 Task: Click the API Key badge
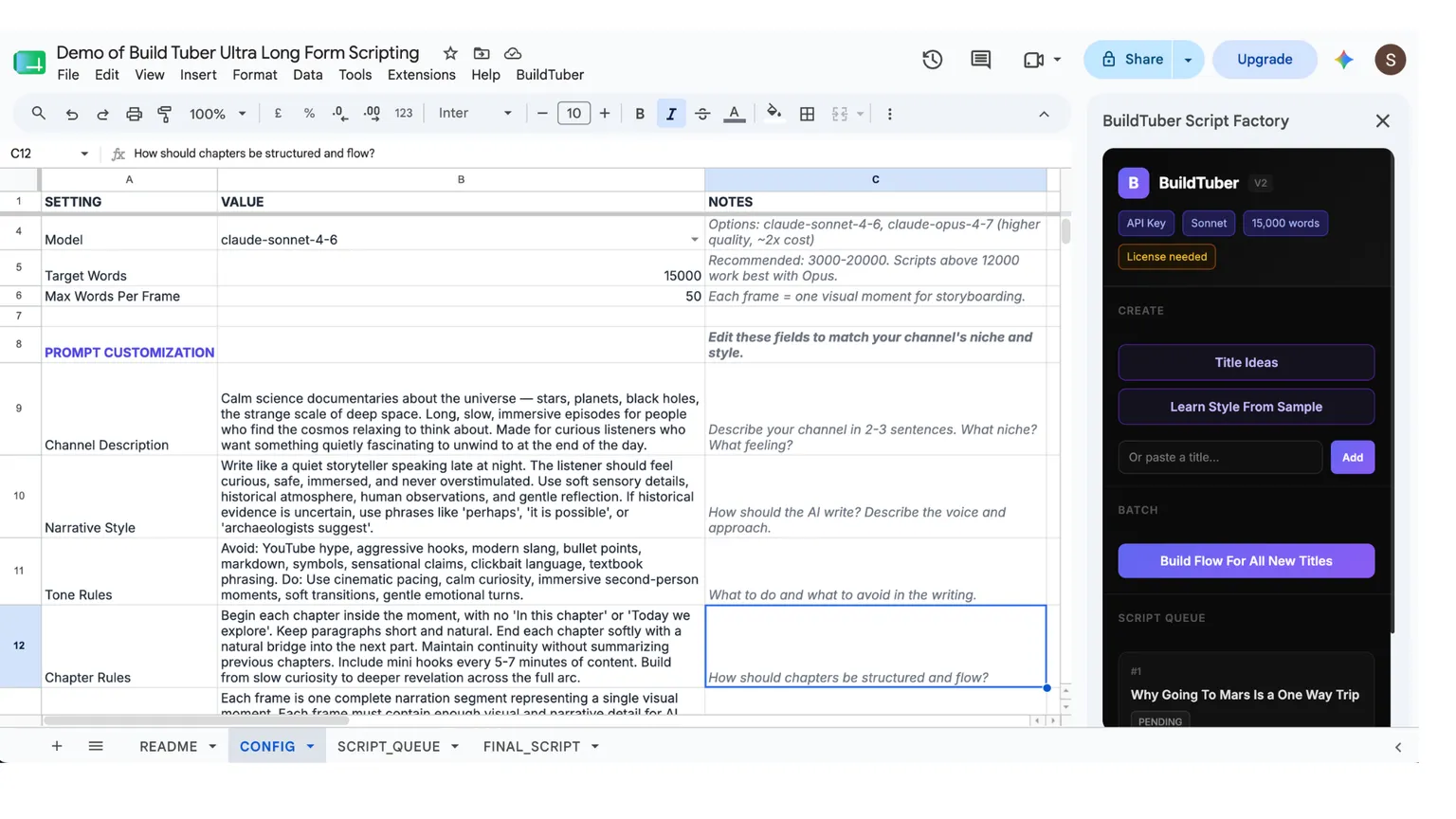tap(1146, 224)
